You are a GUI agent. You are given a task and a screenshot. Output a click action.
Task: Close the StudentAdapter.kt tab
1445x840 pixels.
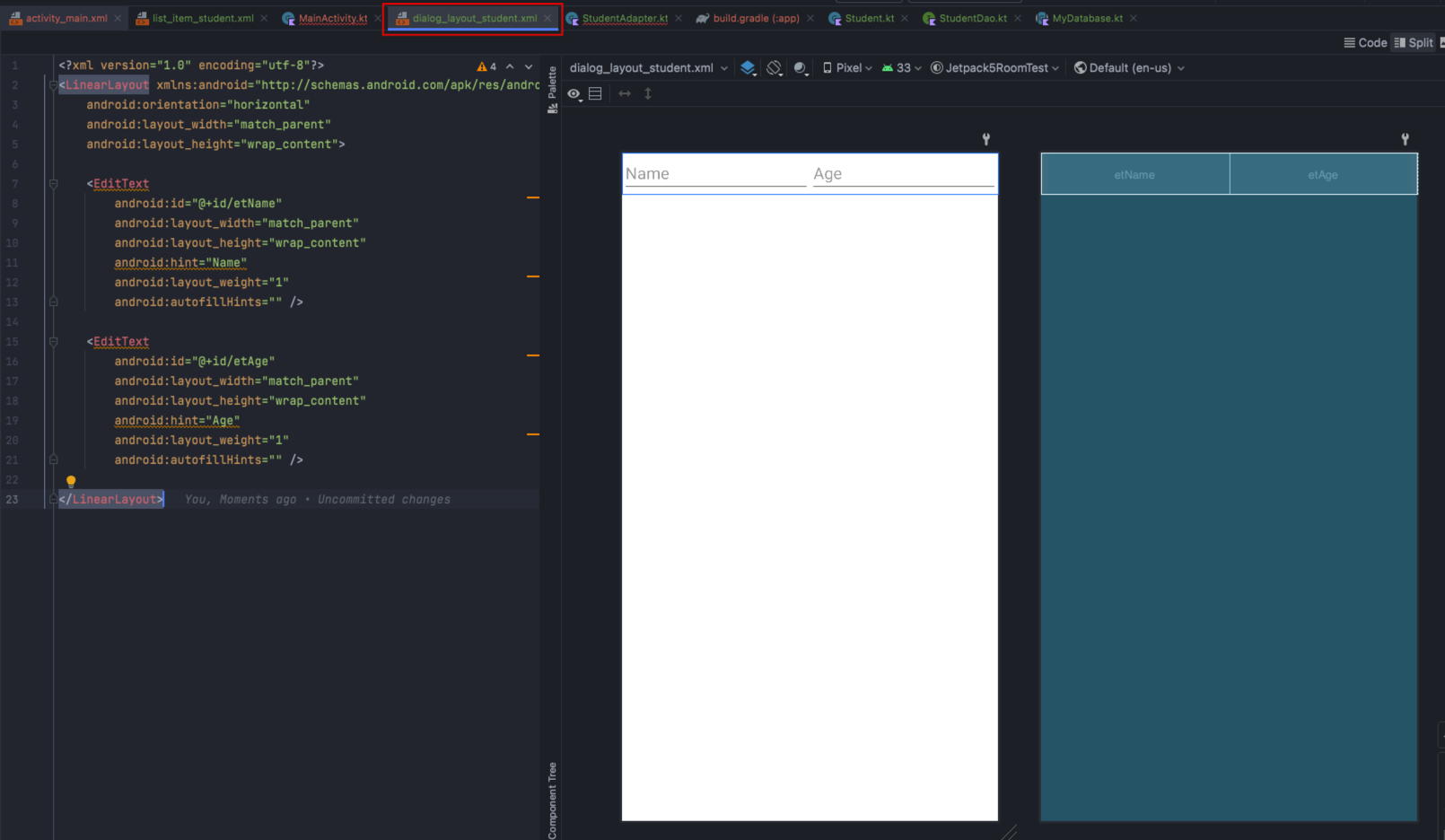[679, 18]
